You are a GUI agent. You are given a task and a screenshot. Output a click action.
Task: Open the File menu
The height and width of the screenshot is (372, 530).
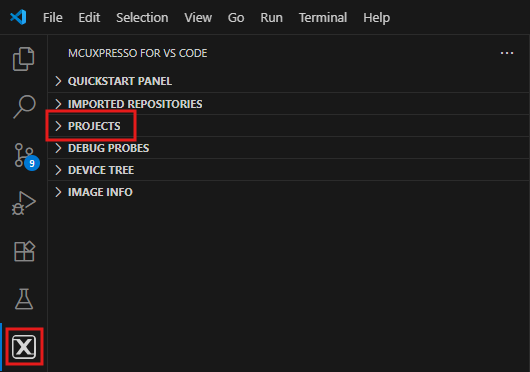coord(53,18)
